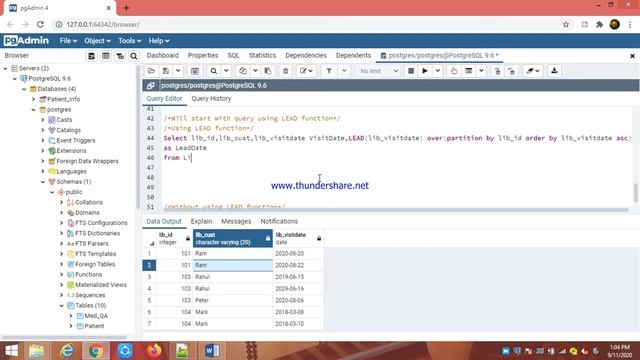Screen dimensions: 640x360
Task: Open Save options dropdown arrow
Action: (x=178, y=71)
